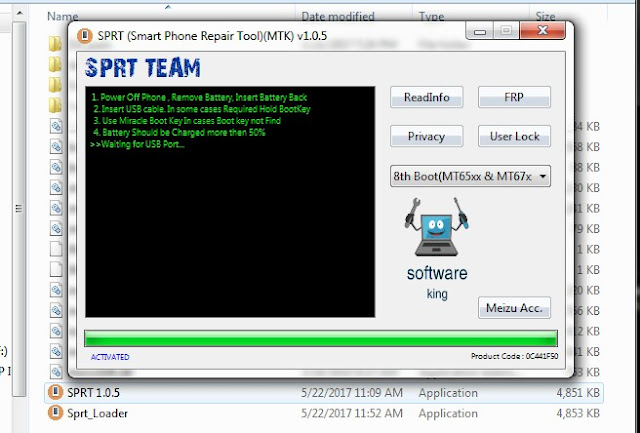
Task: Open the Privacy unlock function
Action: pyautogui.click(x=426, y=136)
